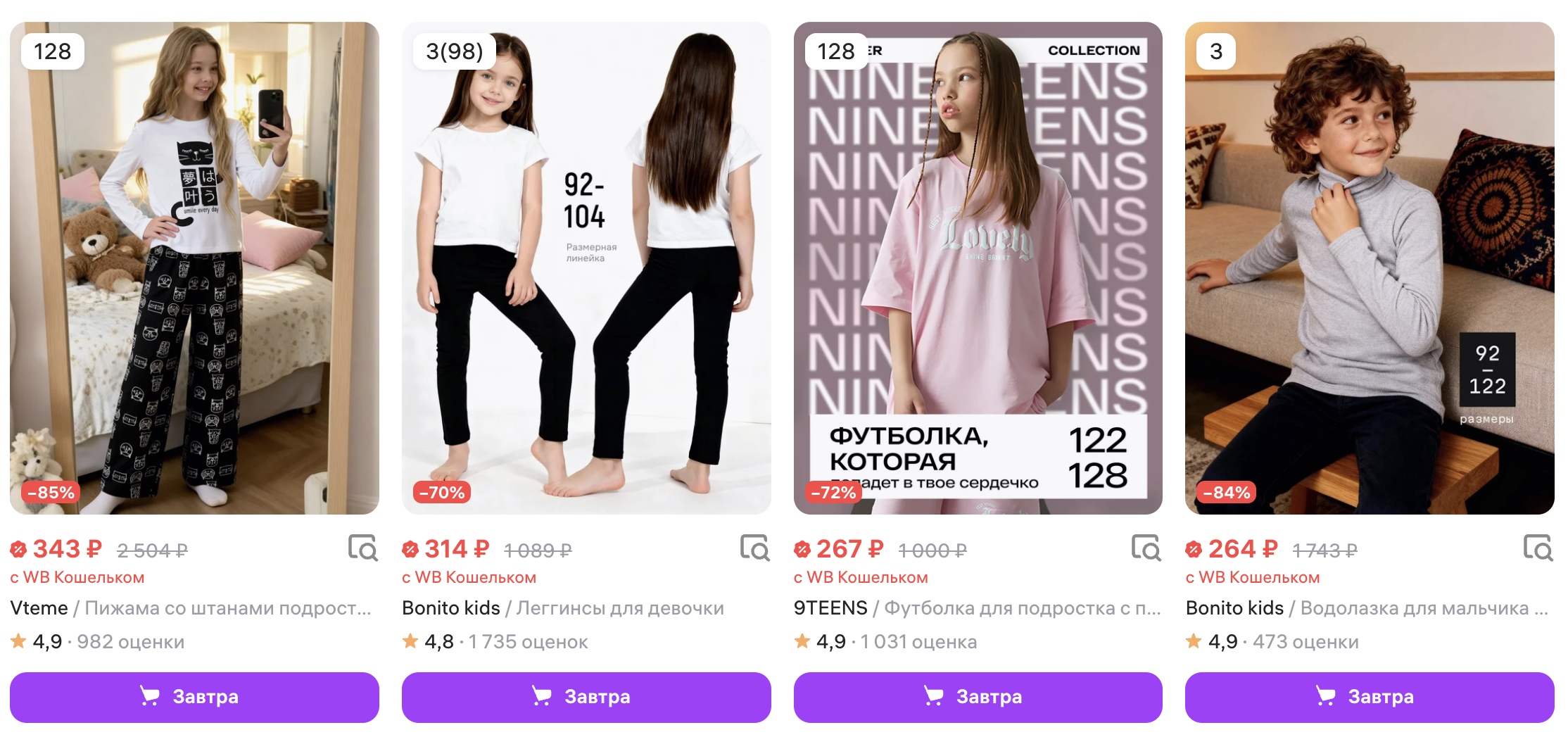This screenshot has height=737, width=1568.
Task: Open Vteme pajama product title link
Action: point(191,608)
